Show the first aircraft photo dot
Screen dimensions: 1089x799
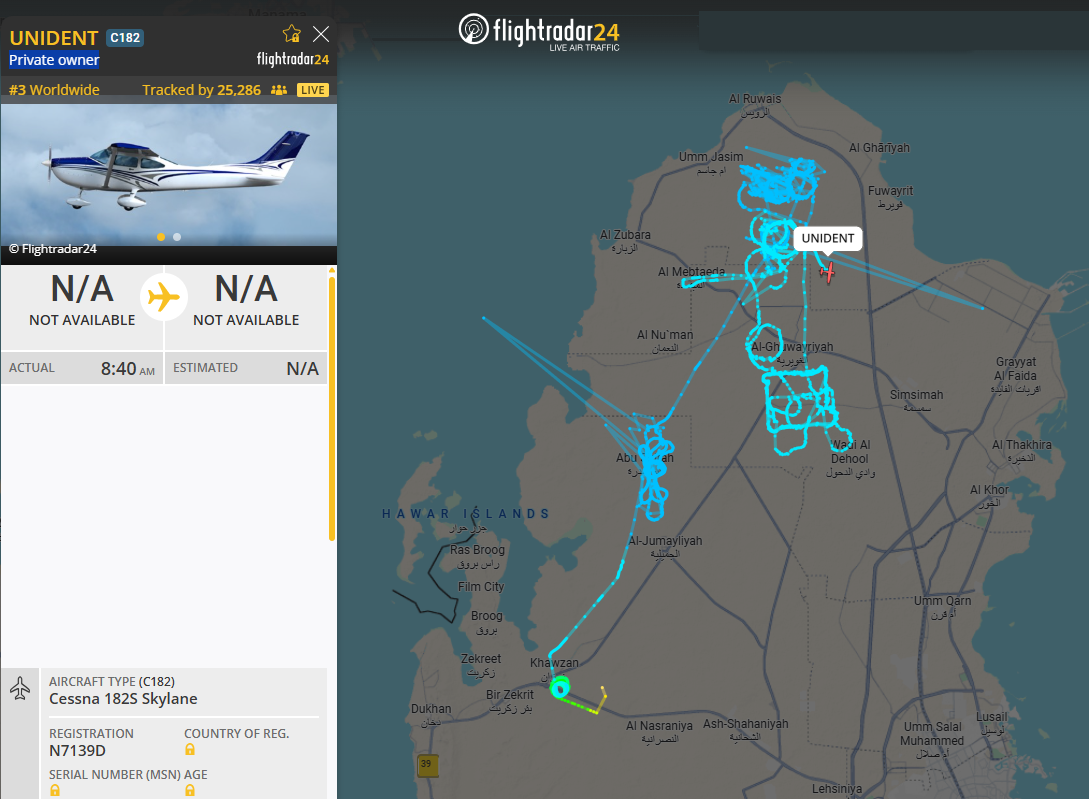(161, 237)
